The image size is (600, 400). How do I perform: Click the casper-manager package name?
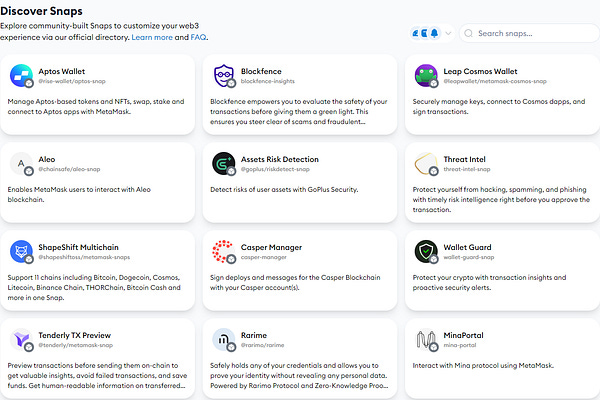point(264,257)
